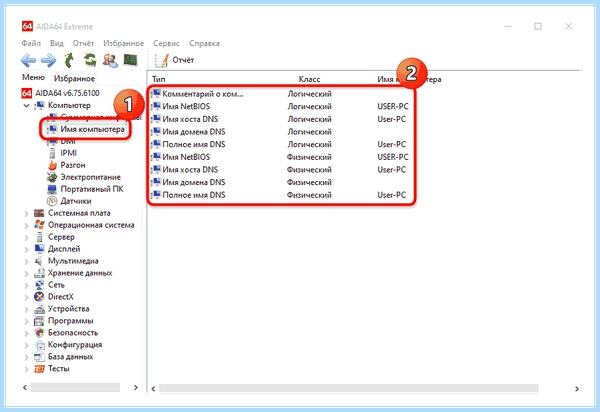Open the Файл menu
The width and height of the screenshot is (600, 412).
(x=31, y=43)
